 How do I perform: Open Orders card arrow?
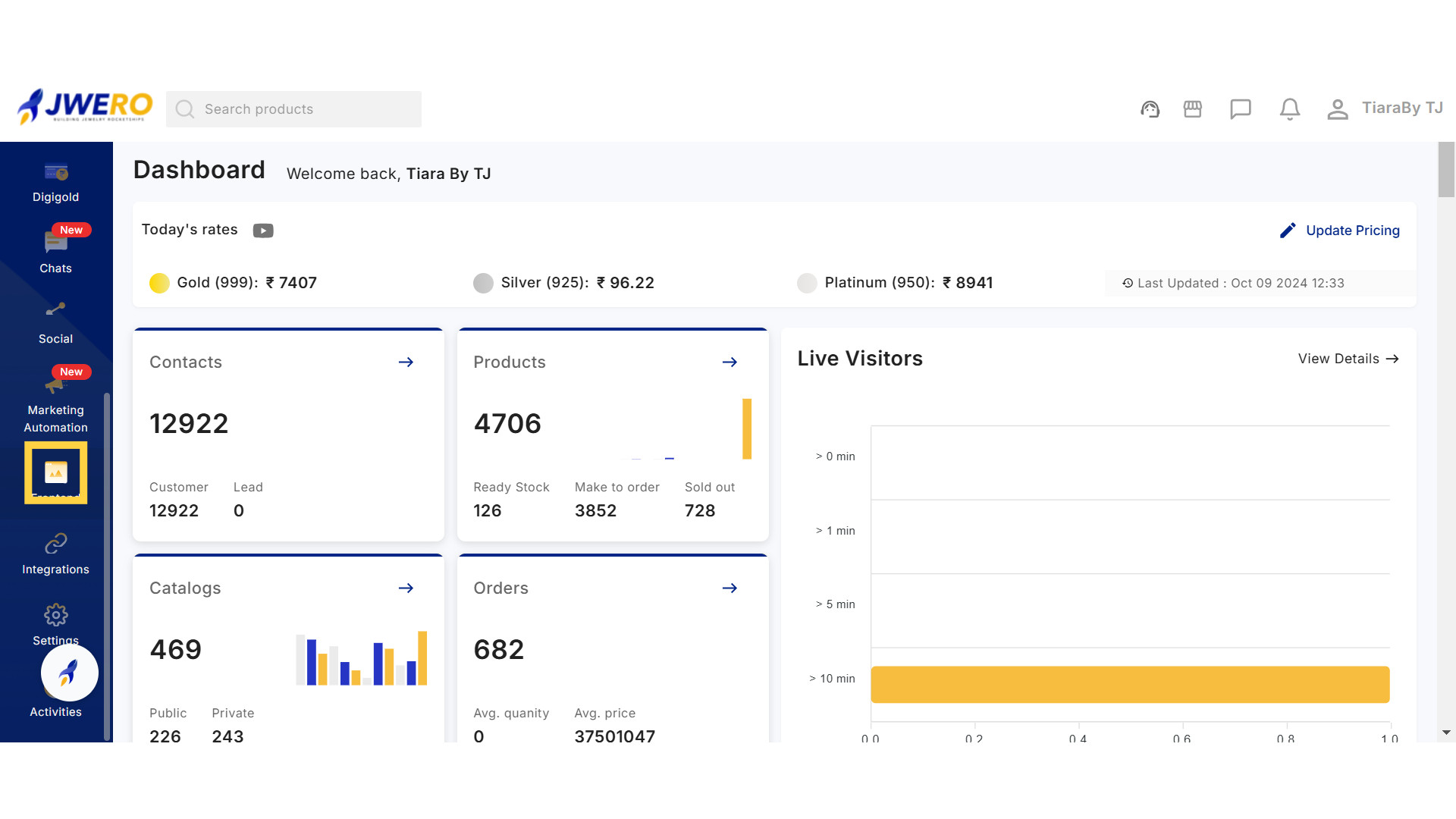[730, 588]
